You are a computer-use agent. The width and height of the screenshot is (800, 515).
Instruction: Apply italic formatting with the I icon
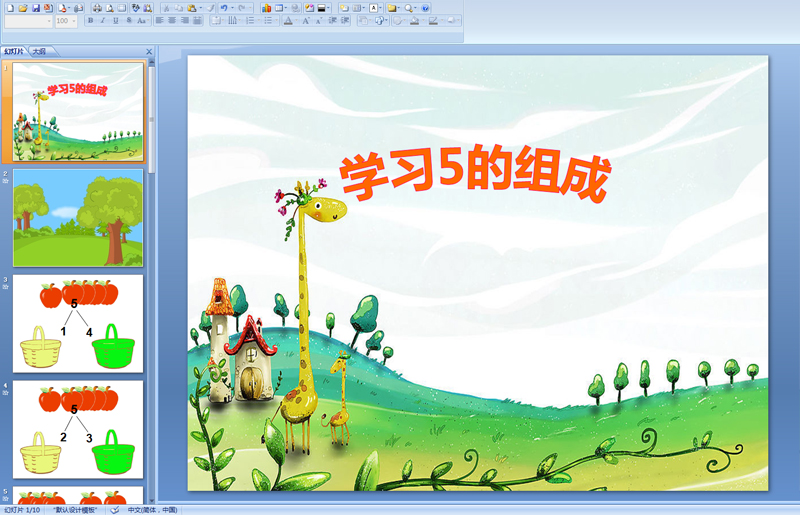click(x=103, y=20)
